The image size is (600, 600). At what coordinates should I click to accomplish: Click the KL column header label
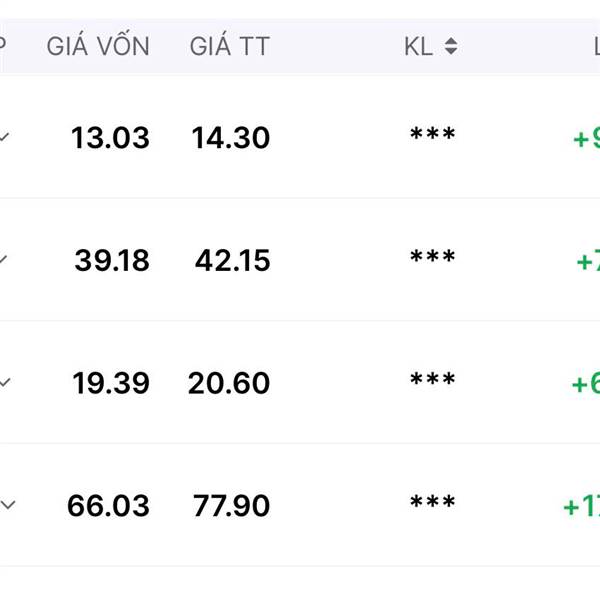click(x=418, y=46)
